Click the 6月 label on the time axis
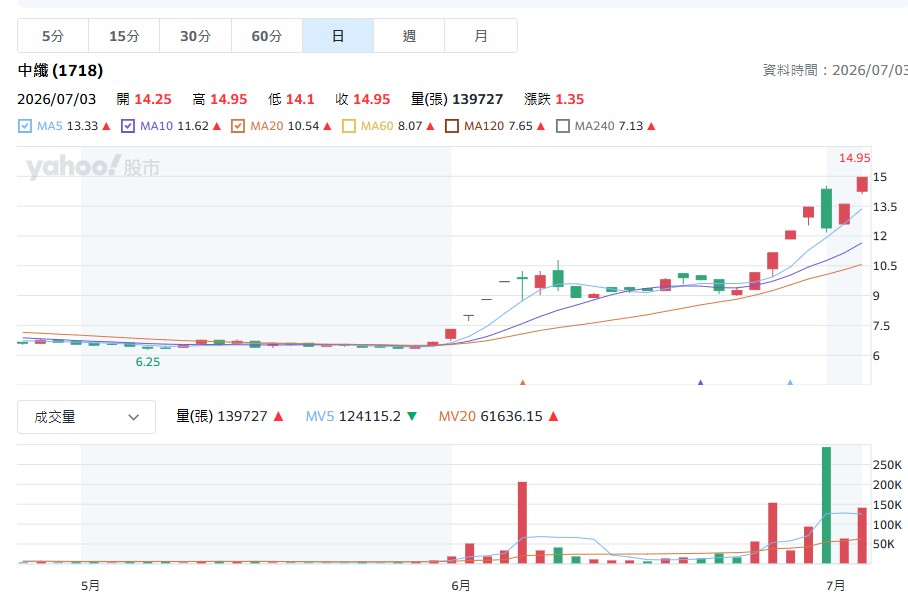 tap(460, 586)
